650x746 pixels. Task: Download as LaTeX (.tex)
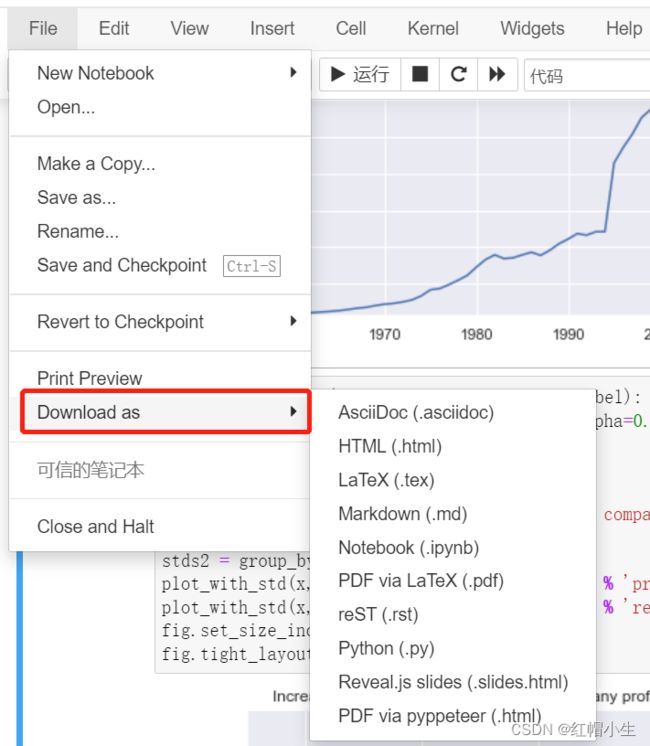pyautogui.click(x=453, y=480)
